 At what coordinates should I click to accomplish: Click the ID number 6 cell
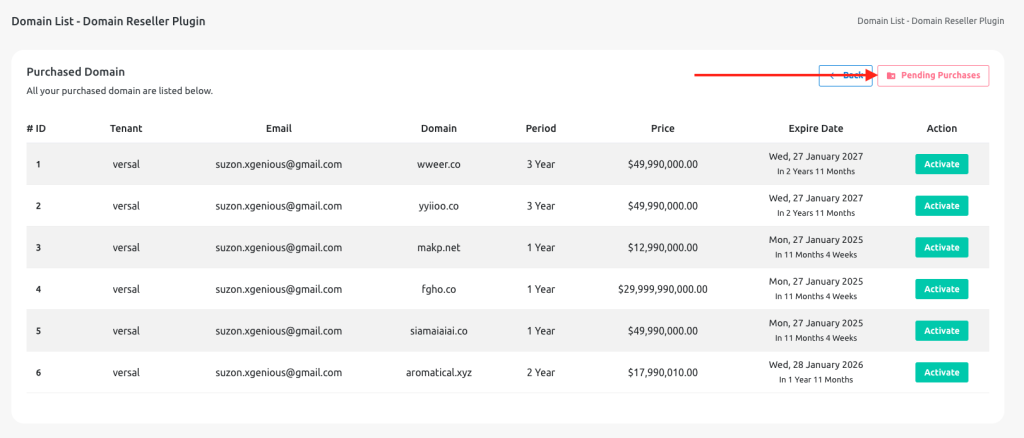tap(39, 373)
